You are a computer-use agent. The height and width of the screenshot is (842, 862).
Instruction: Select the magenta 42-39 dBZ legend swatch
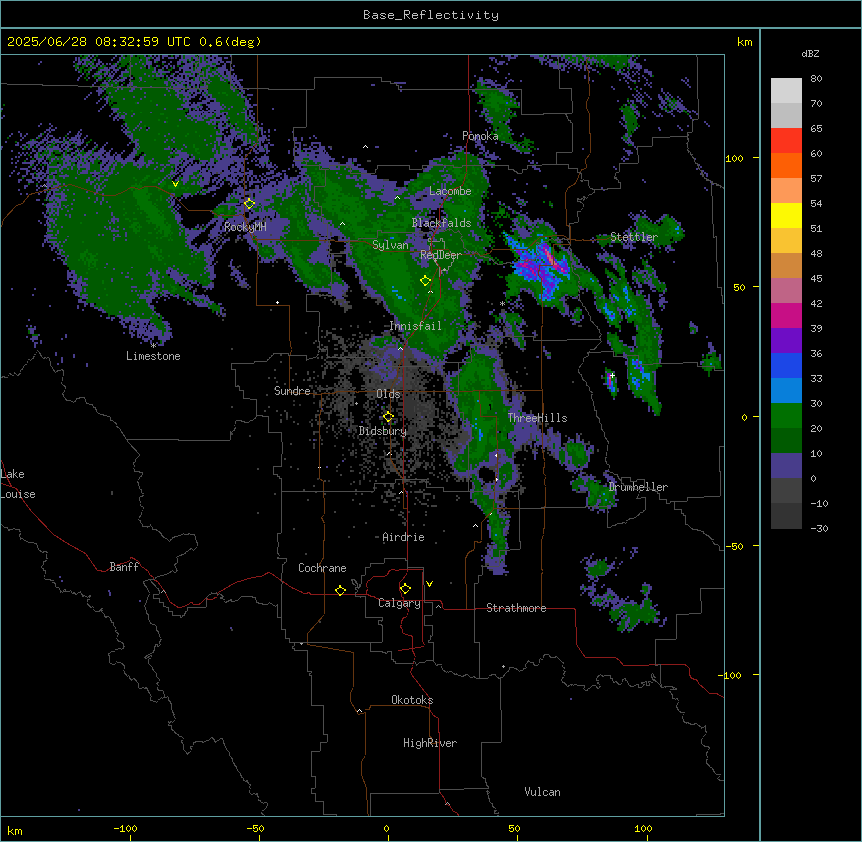786,315
